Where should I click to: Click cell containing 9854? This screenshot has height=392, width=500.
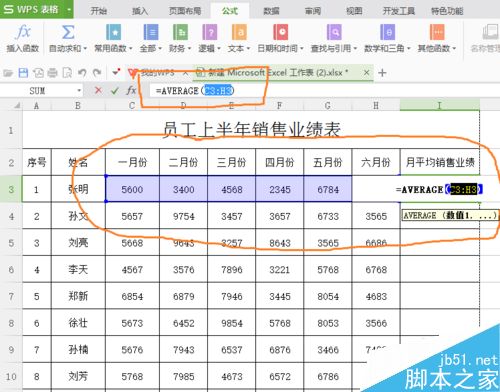coord(232,323)
